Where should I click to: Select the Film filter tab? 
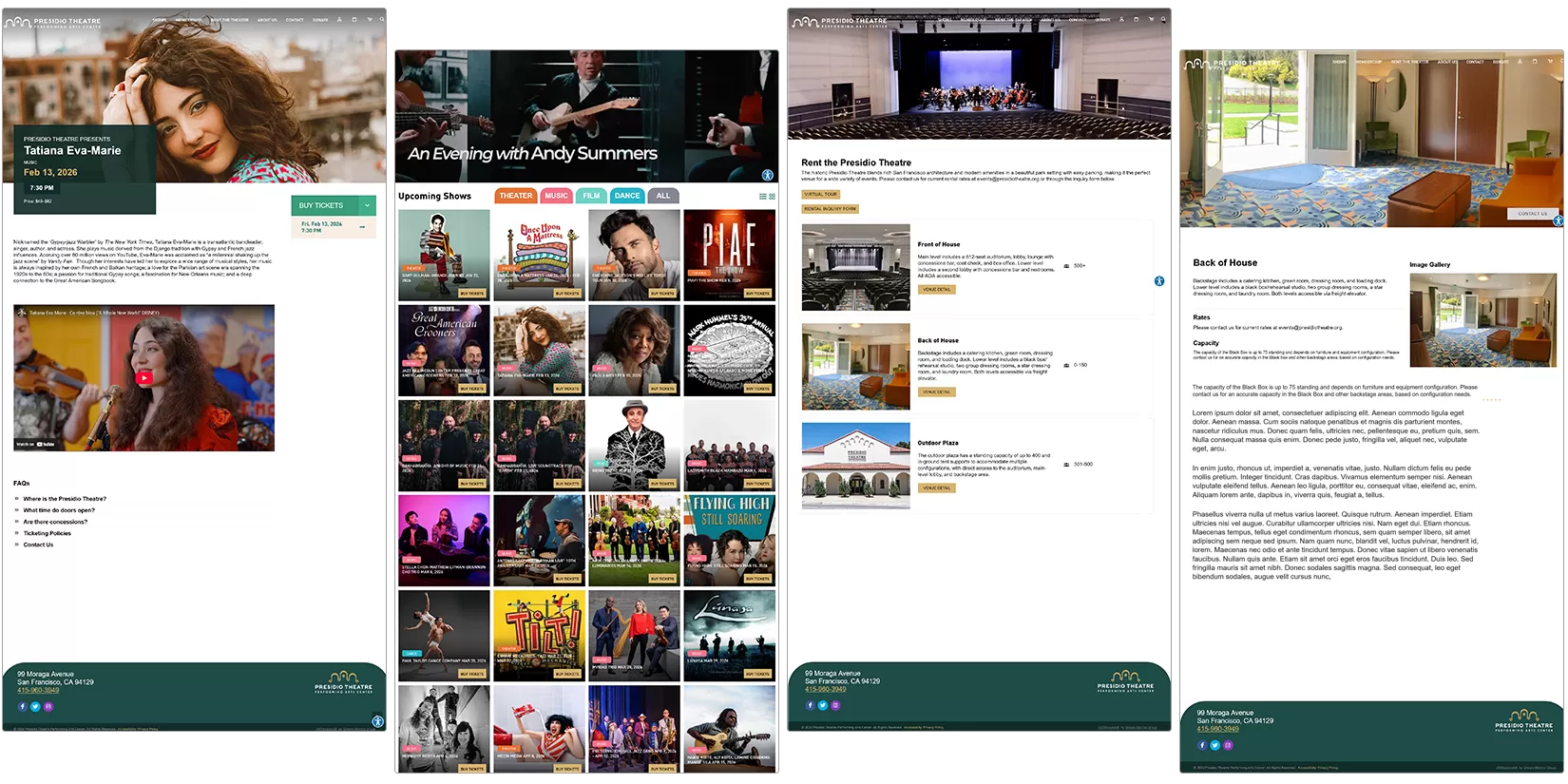coord(591,196)
